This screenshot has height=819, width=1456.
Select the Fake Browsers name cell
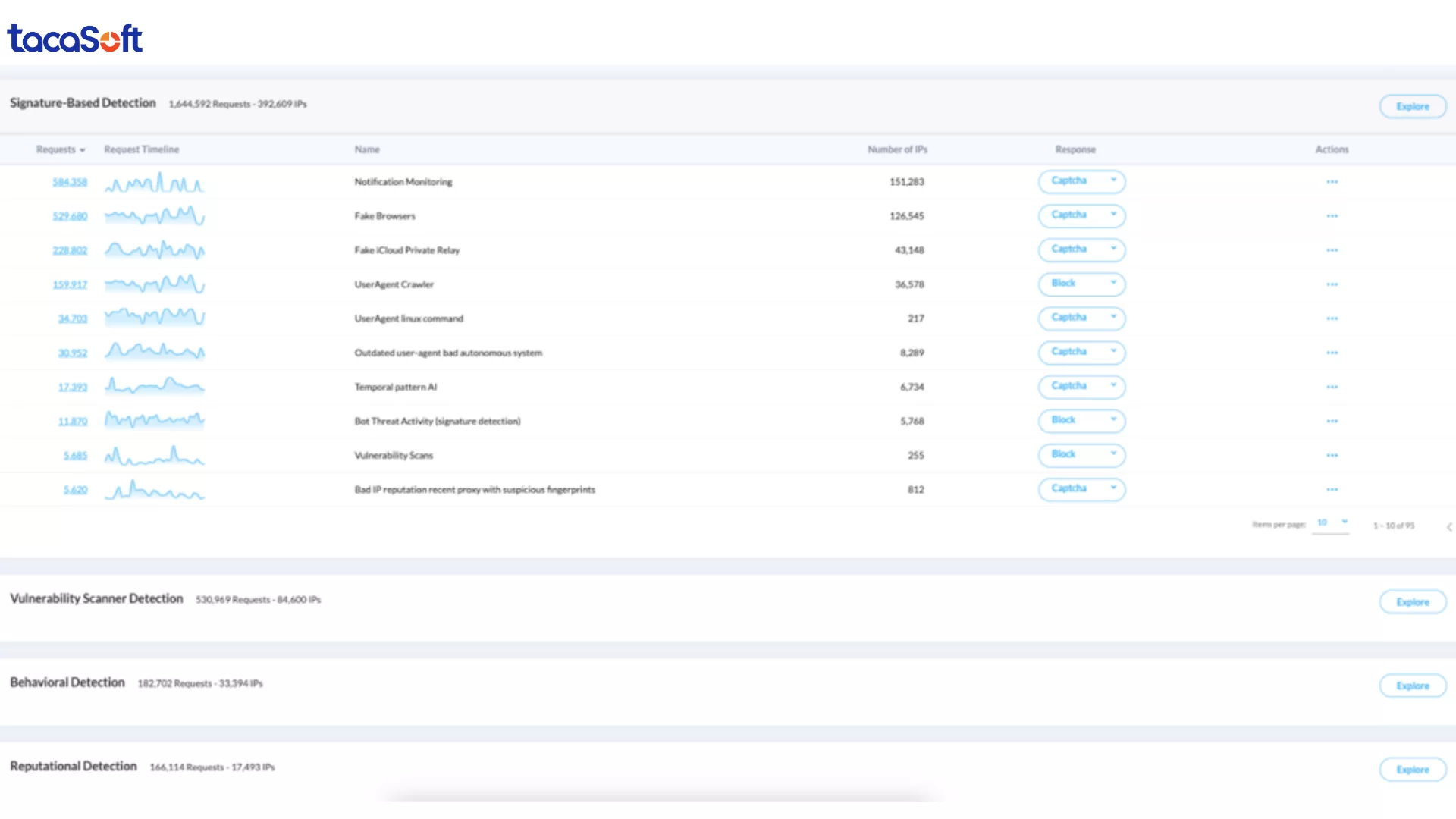(385, 216)
